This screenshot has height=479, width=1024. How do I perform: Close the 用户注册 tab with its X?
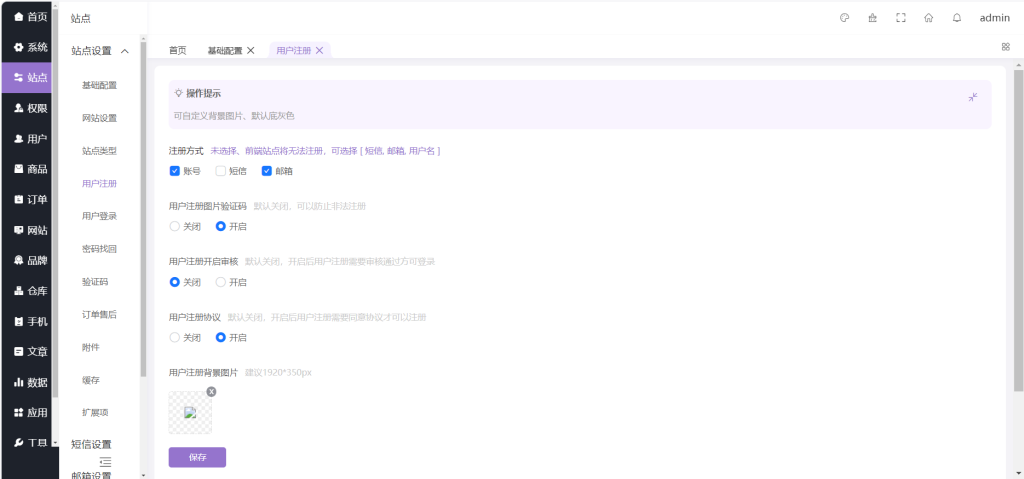coord(319,50)
